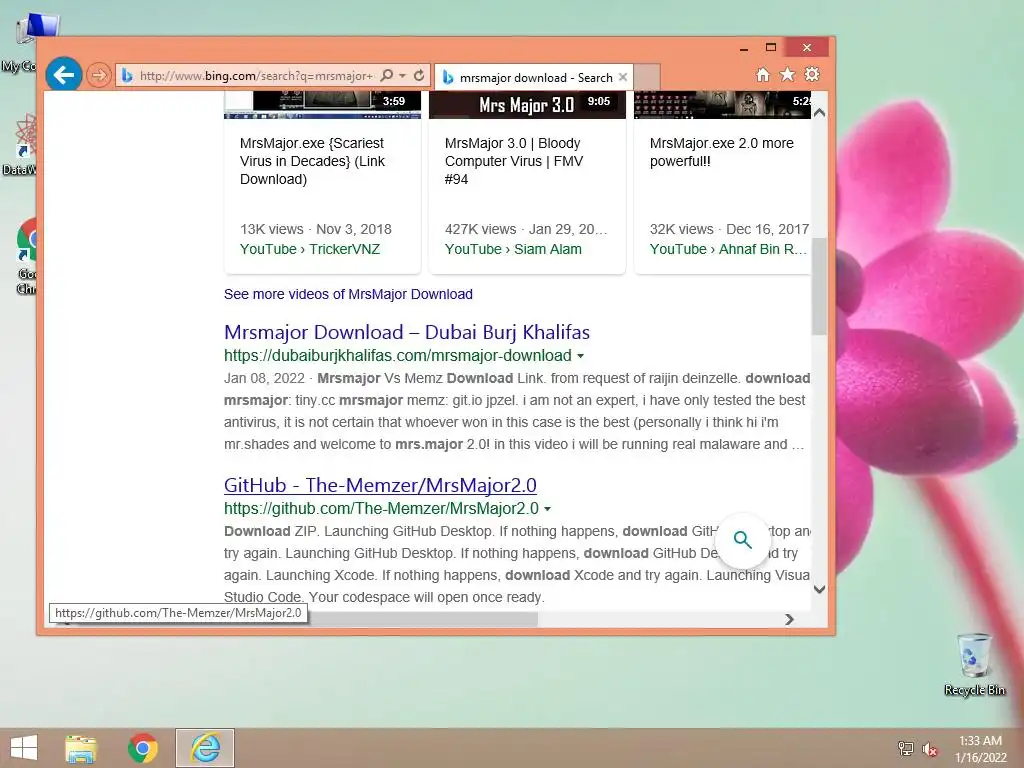Open the Mrs Major 3.0 video thumbnail

point(527,104)
